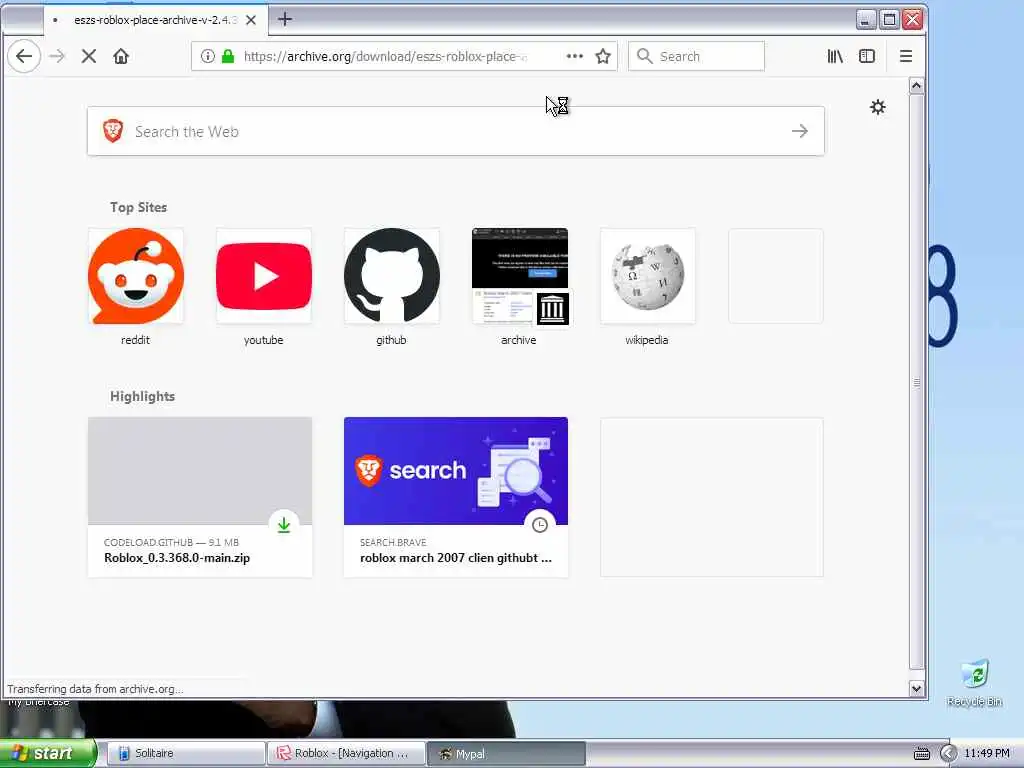
Task: Click the Roblox_0.3.368.0-main.zip highlight card
Action: pyautogui.click(x=200, y=497)
